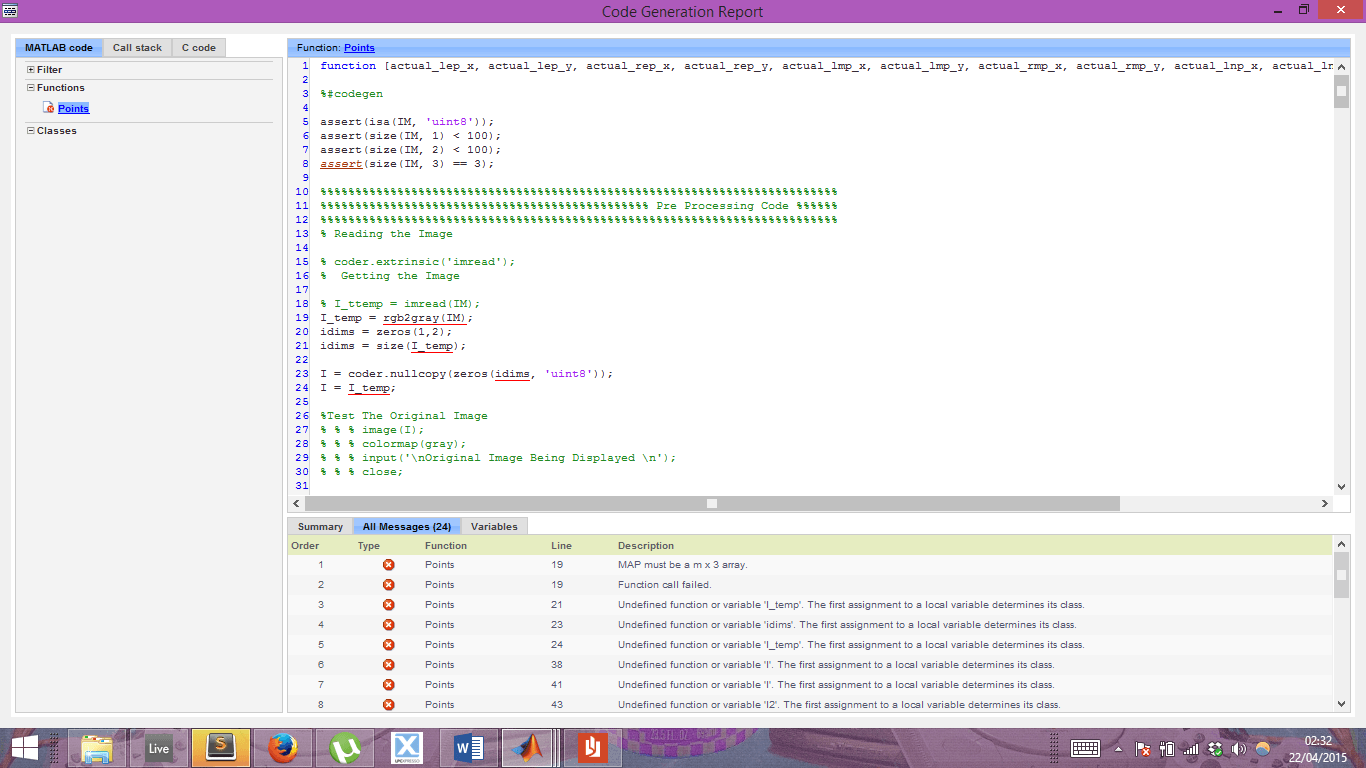Select Points in the Functions tree
This screenshot has width=1366, height=768.
point(73,108)
